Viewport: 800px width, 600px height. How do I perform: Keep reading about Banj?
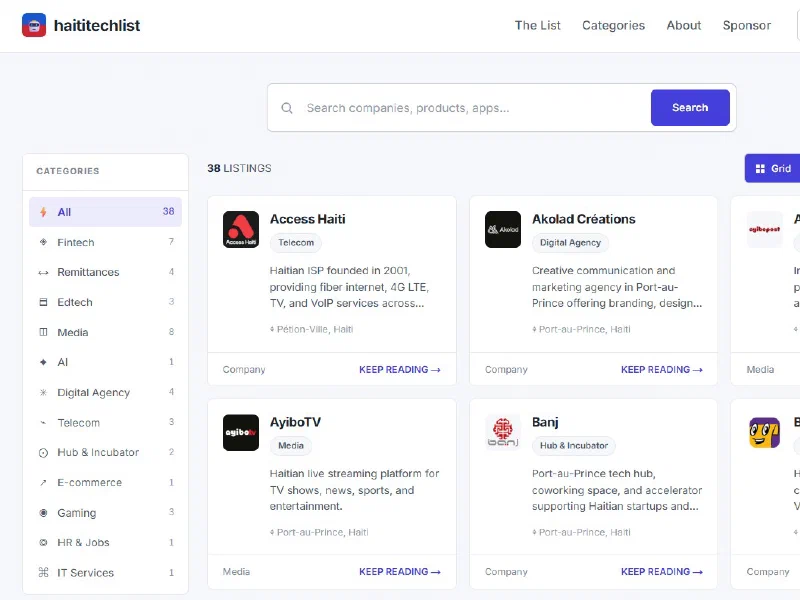point(662,572)
